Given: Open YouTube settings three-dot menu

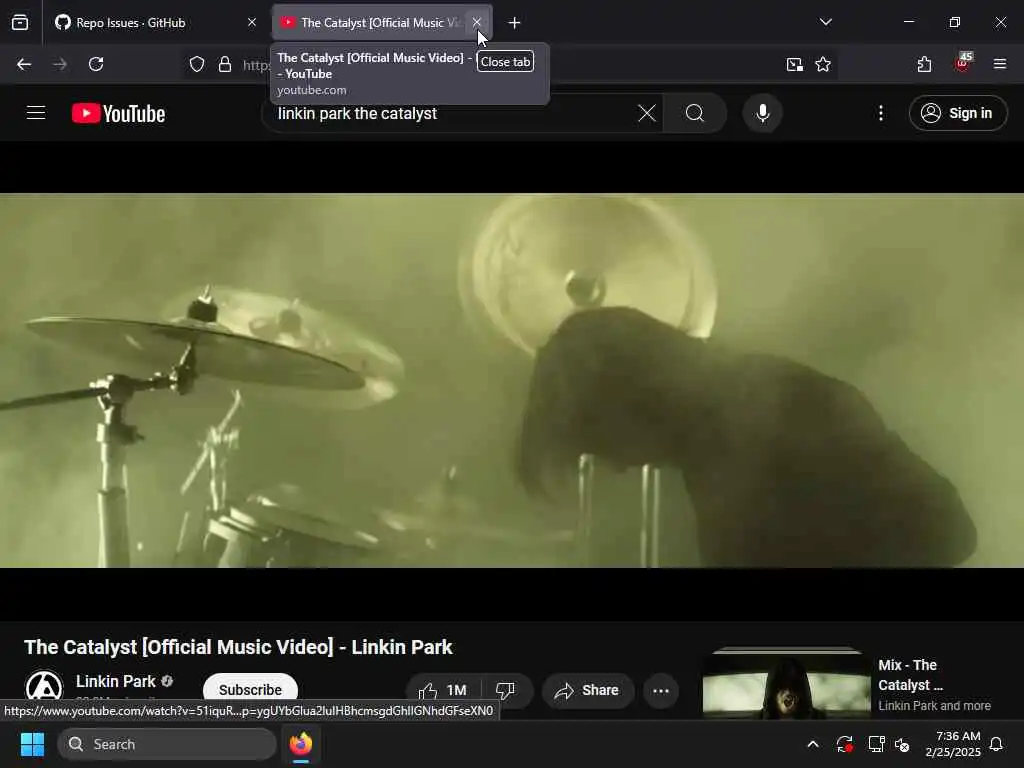Looking at the screenshot, I should pyautogui.click(x=881, y=114).
